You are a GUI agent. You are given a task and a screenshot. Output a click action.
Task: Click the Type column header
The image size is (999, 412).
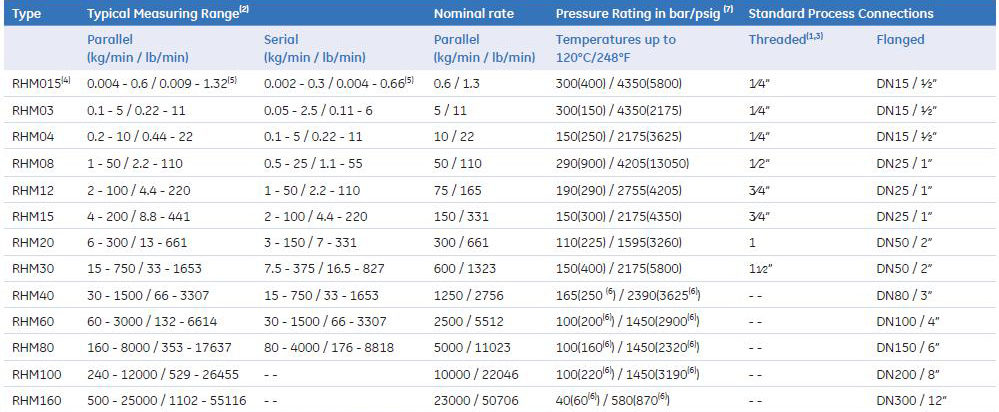(25, 14)
